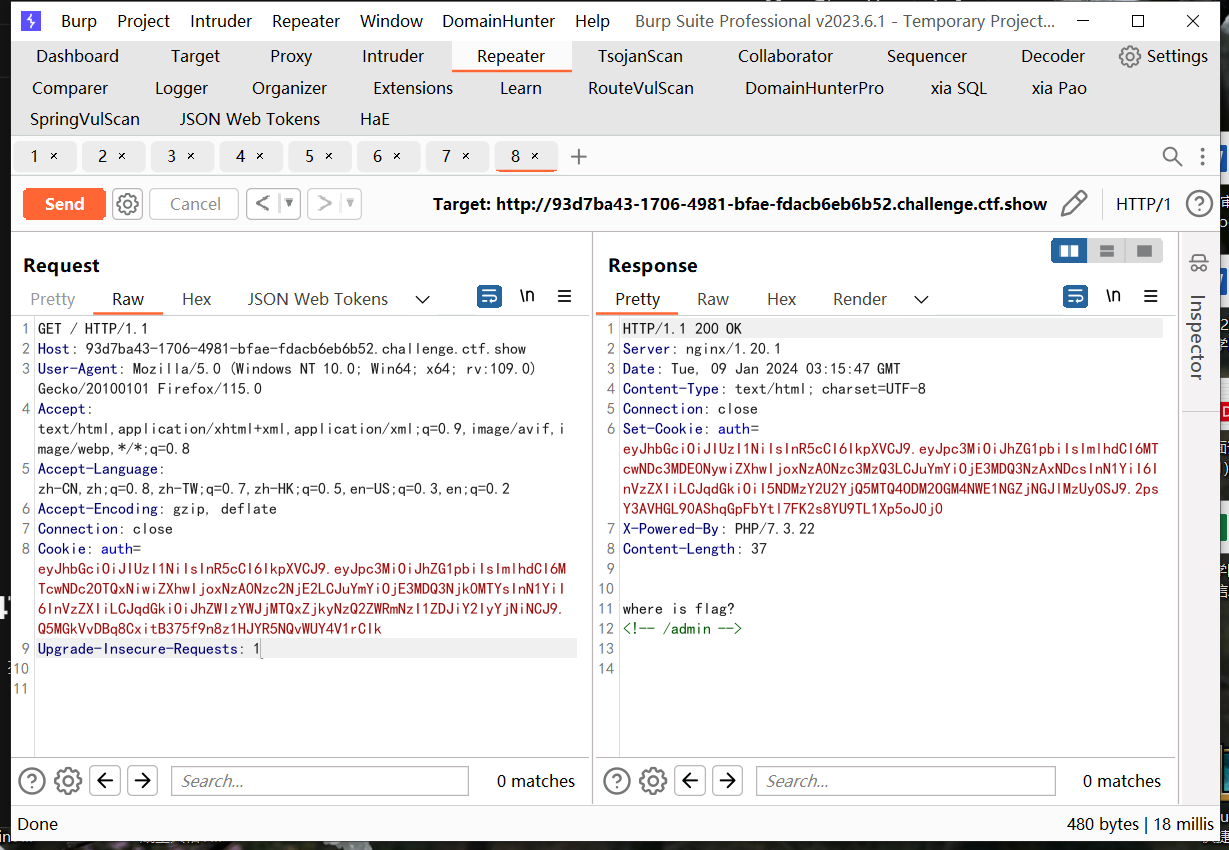1229x850 pixels.
Task: Toggle request word wrap icon
Action: 489,296
